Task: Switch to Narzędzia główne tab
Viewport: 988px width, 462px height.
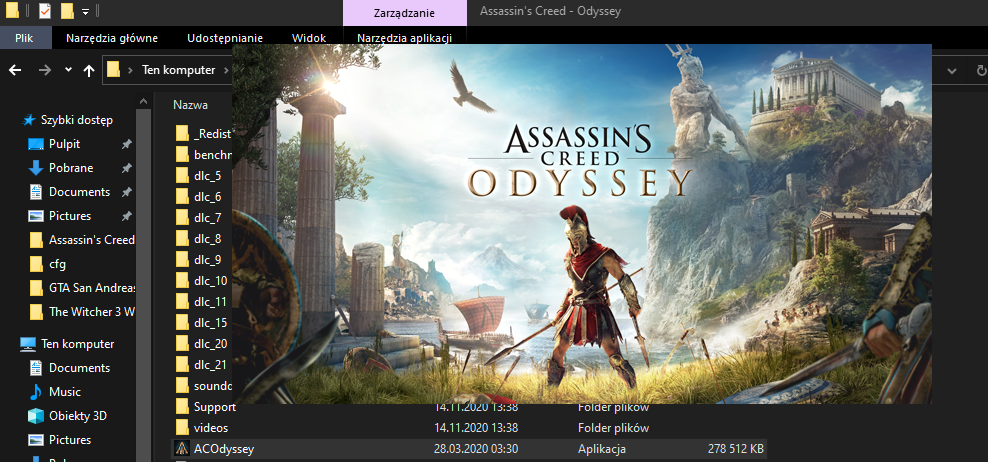Action: click(x=112, y=38)
